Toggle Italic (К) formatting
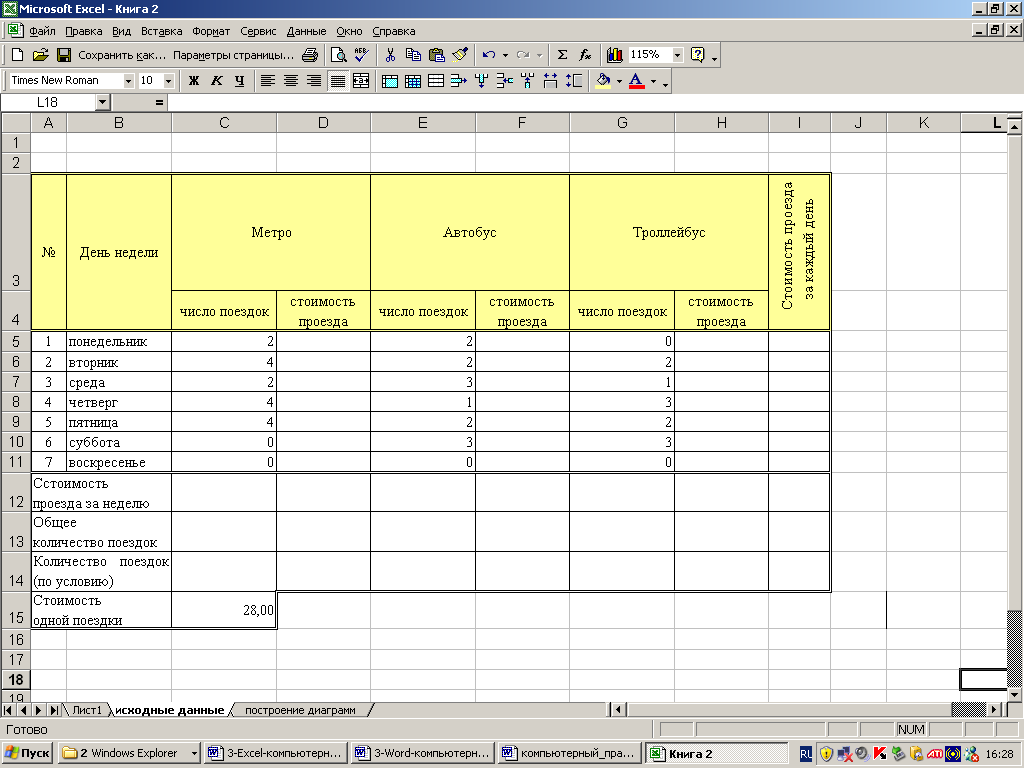This screenshot has width=1024, height=768. [217, 81]
